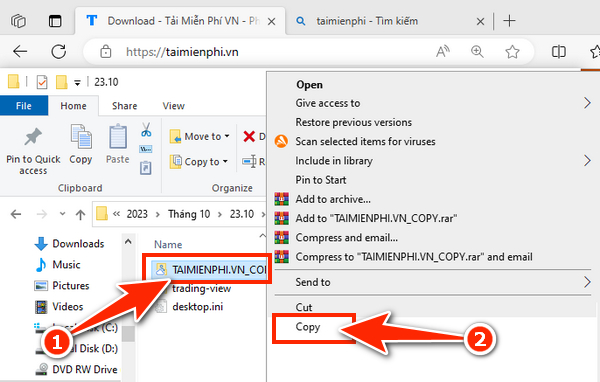Click the Cut scissors icon in ribbon
This screenshot has height=382, width=600.
click(x=146, y=130)
